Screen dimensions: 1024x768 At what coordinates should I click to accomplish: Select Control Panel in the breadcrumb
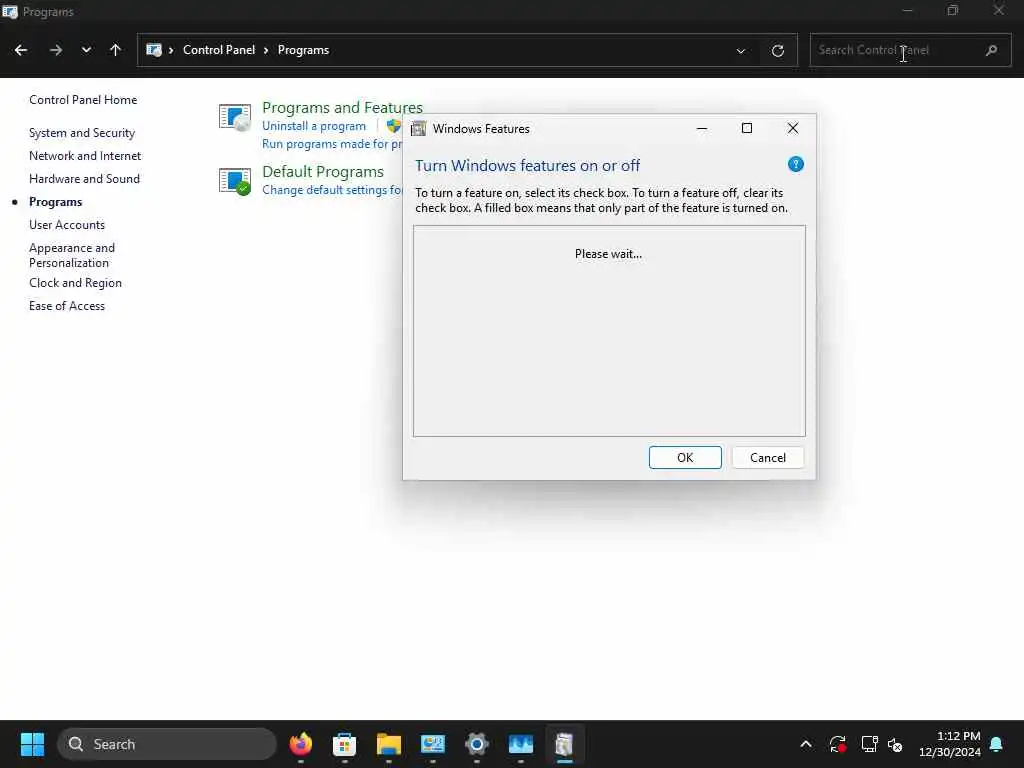[219, 50]
